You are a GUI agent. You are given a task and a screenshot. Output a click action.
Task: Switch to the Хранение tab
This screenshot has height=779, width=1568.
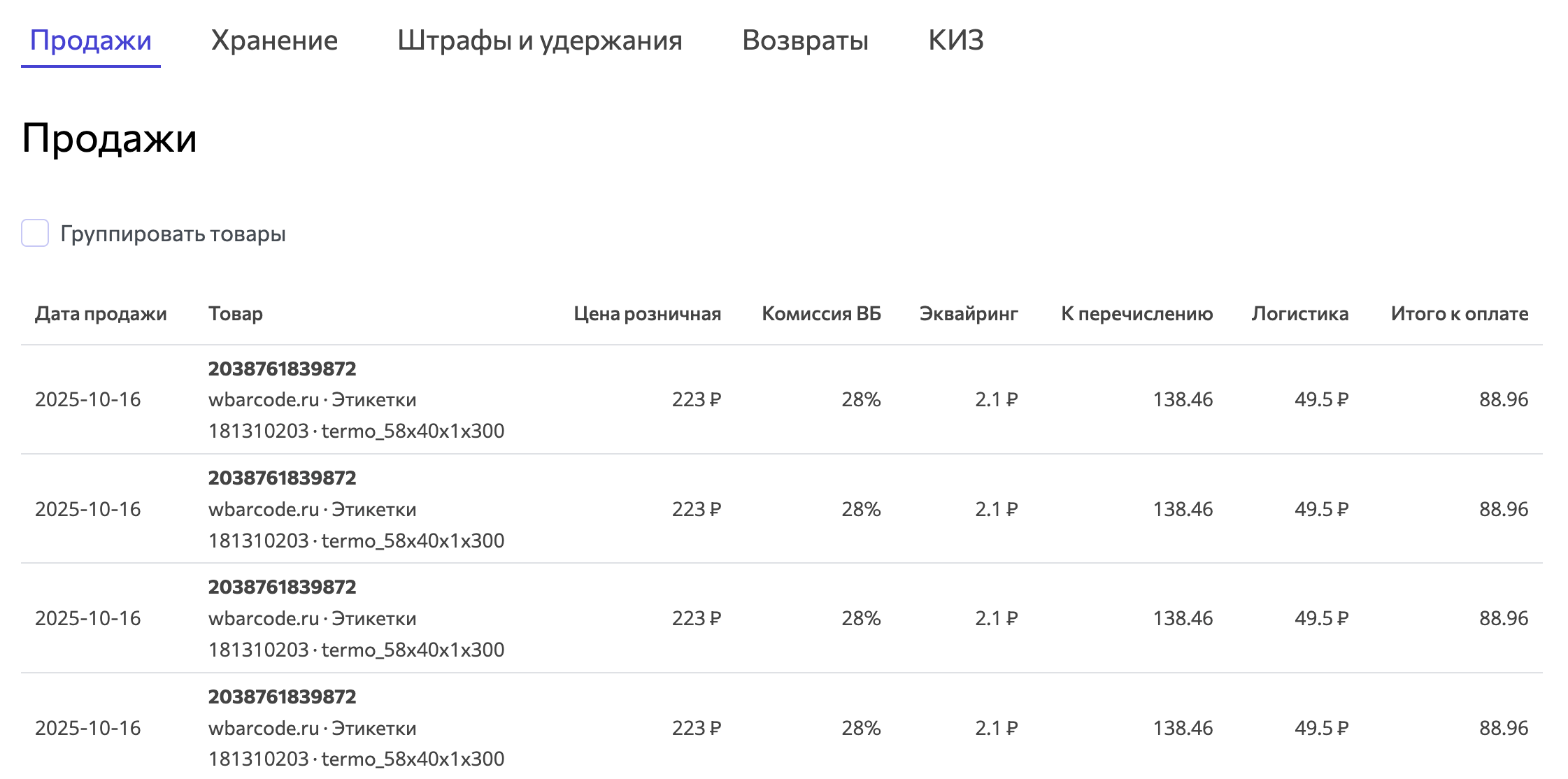pos(275,40)
